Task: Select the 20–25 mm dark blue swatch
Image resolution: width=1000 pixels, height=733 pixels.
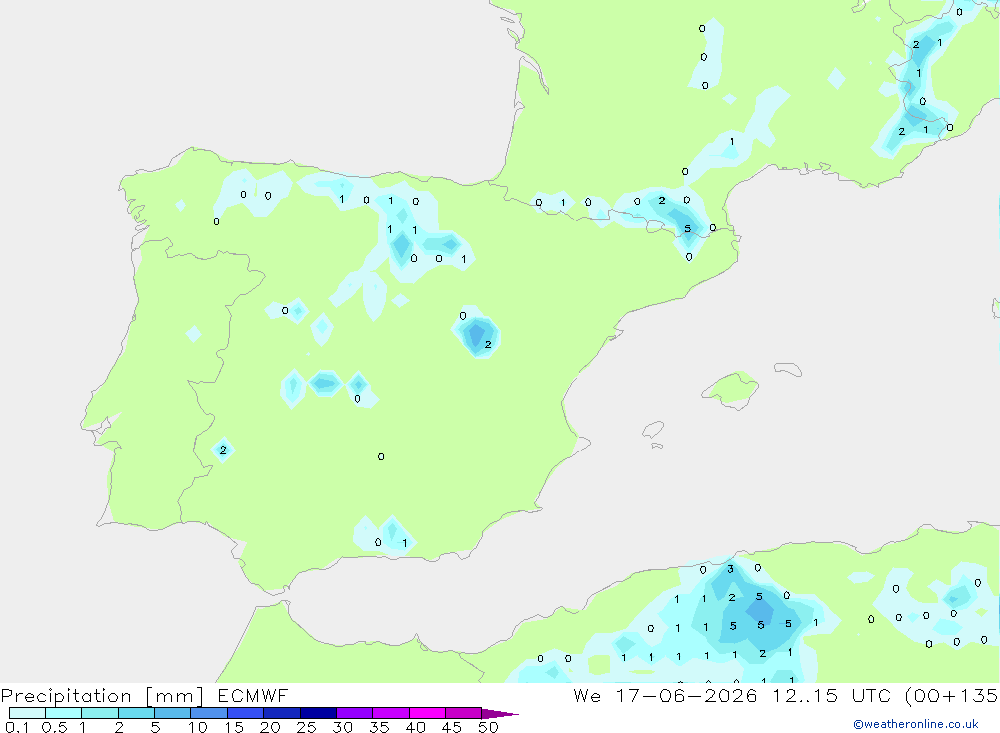Action: point(281,713)
